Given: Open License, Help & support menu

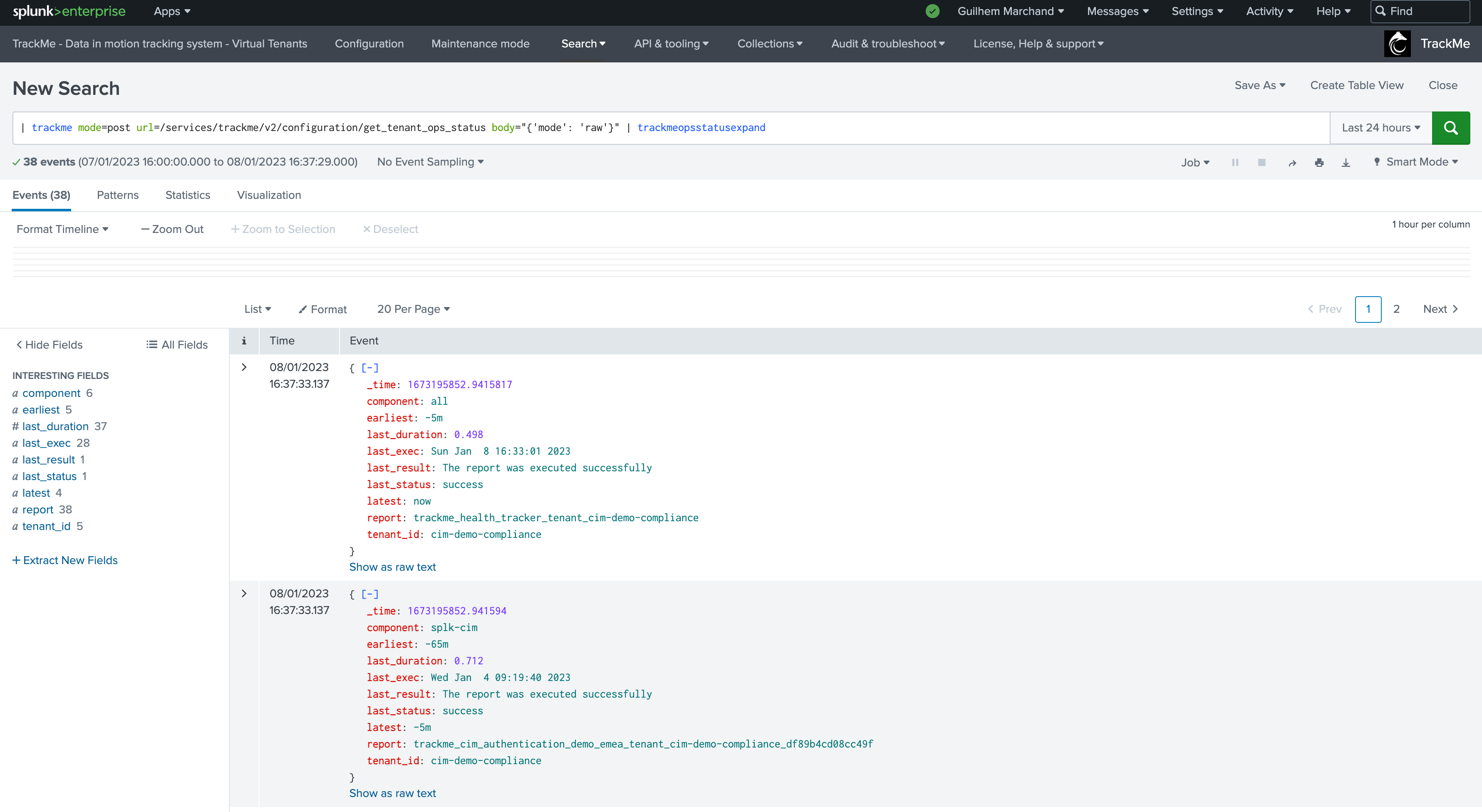Looking at the screenshot, I should coord(1038,44).
